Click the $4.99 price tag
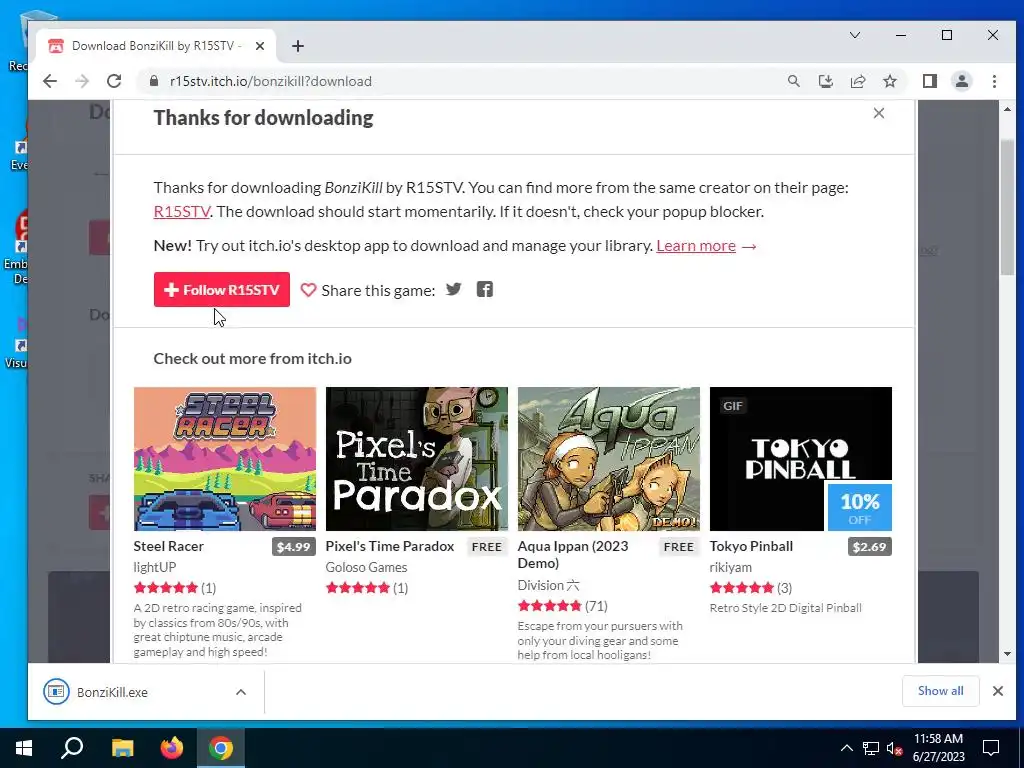1024x768 pixels. click(293, 547)
